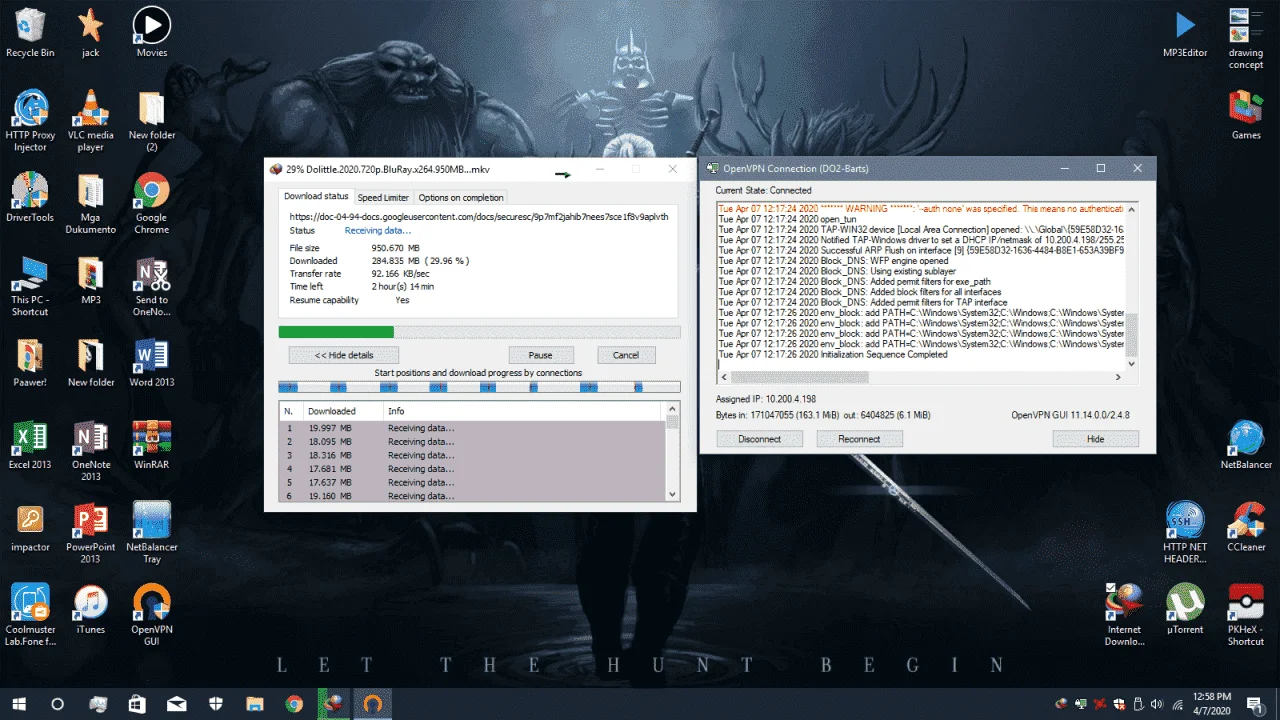
Task: Click Reconnect in OpenVPN window
Action: (x=859, y=439)
